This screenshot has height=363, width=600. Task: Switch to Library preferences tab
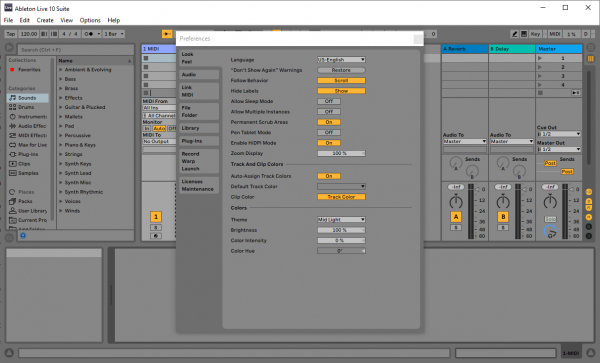coord(199,128)
